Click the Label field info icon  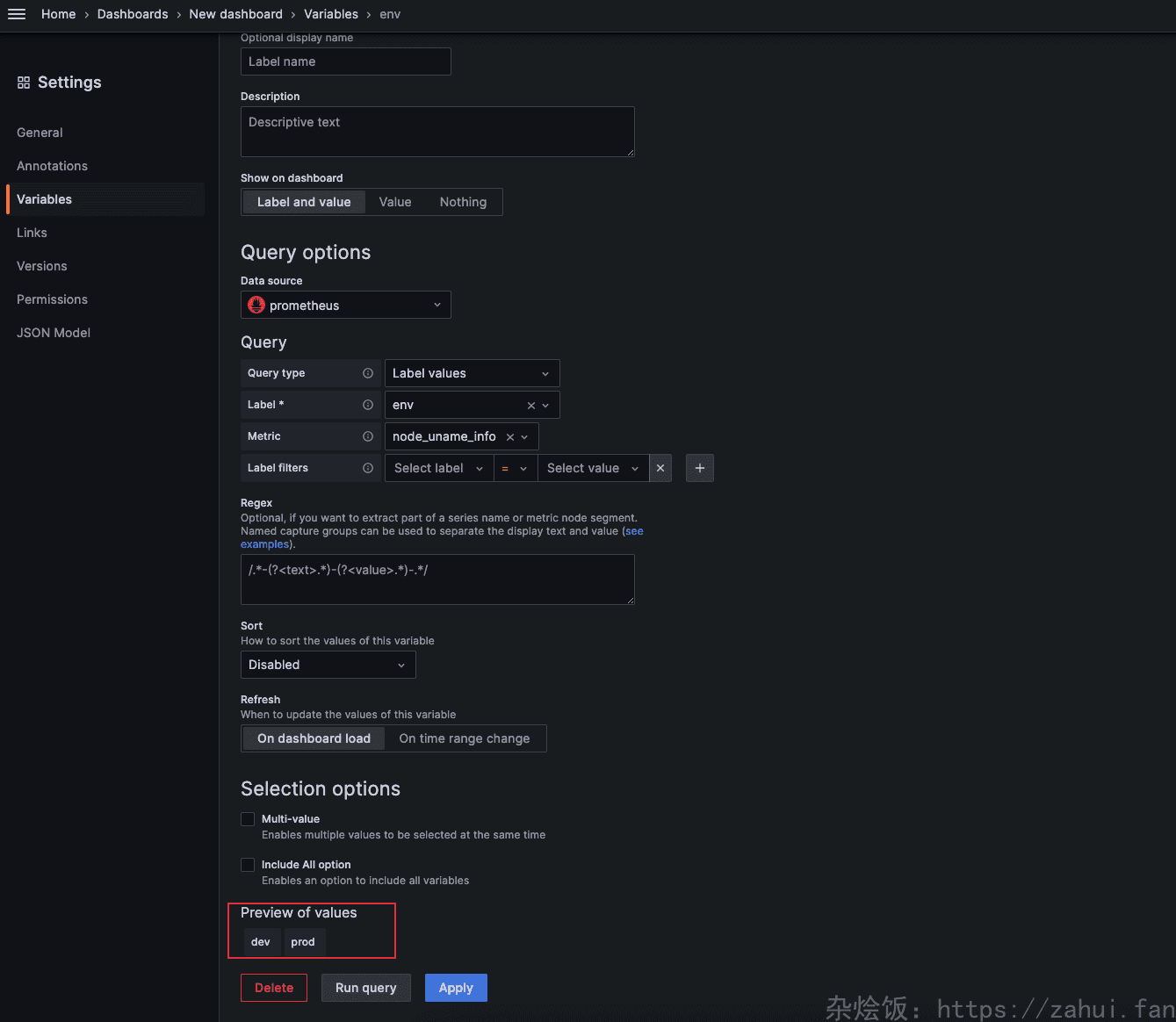point(368,405)
